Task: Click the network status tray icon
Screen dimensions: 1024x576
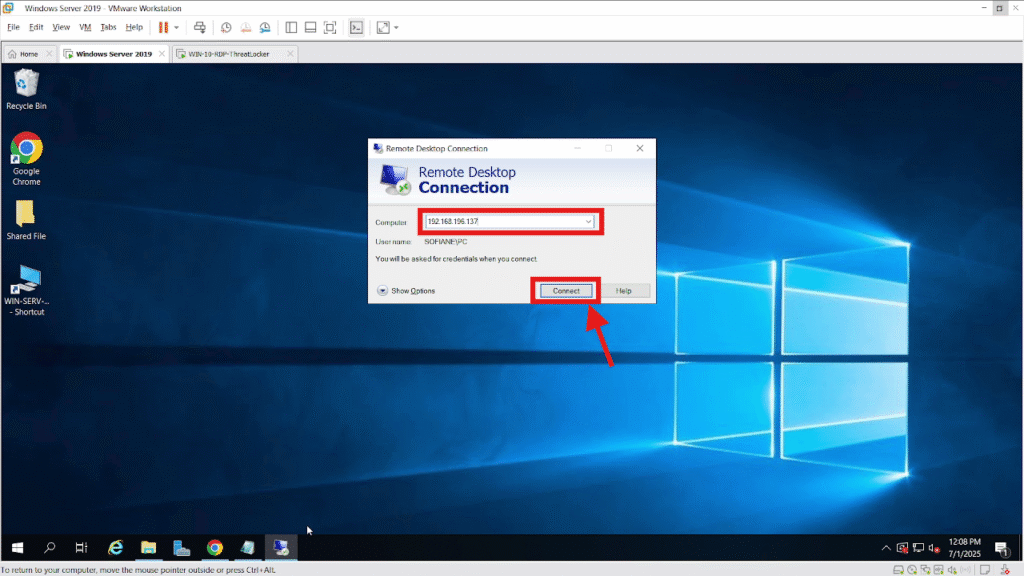Action: 918,548
